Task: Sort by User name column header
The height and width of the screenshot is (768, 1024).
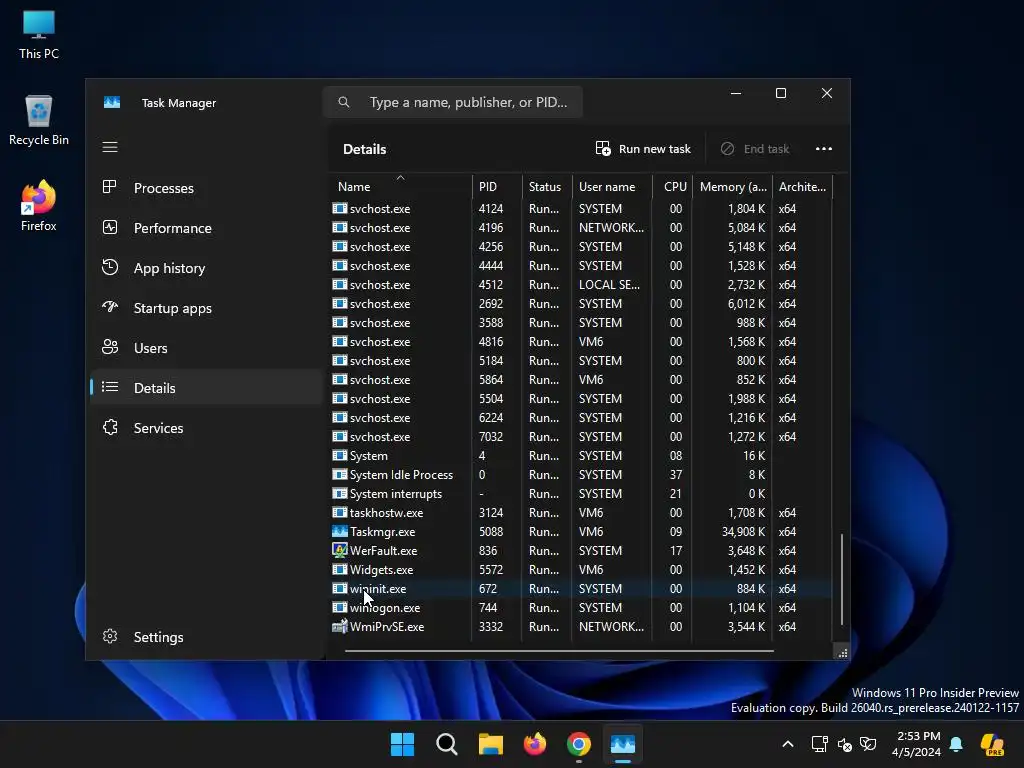Action: [x=612, y=186]
